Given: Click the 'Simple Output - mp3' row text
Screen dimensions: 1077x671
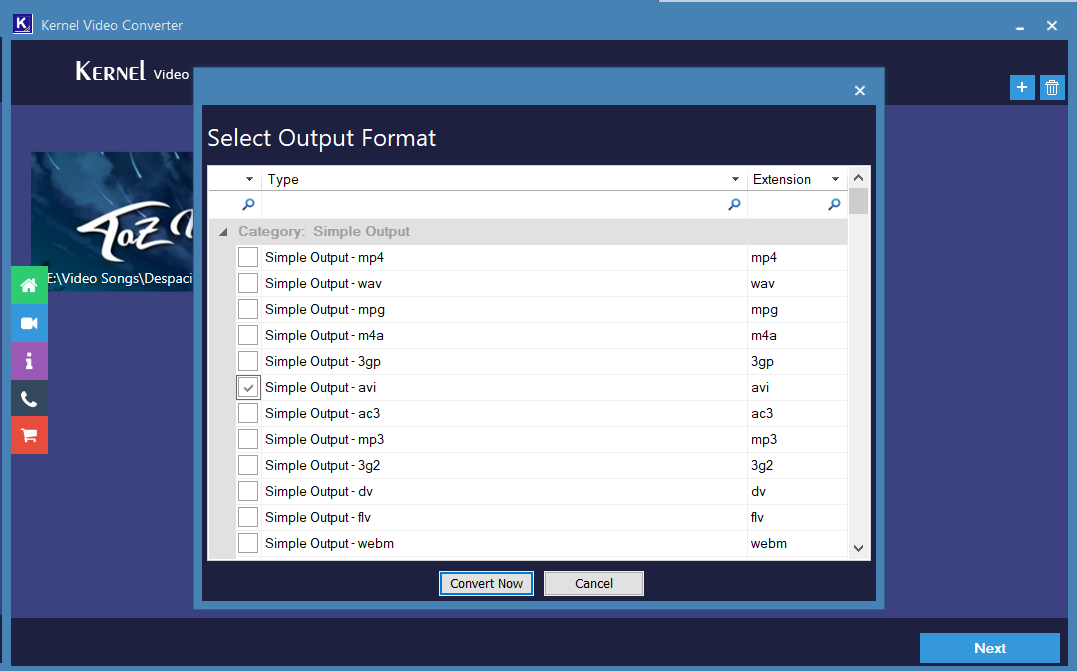Looking at the screenshot, I should pos(324,440).
